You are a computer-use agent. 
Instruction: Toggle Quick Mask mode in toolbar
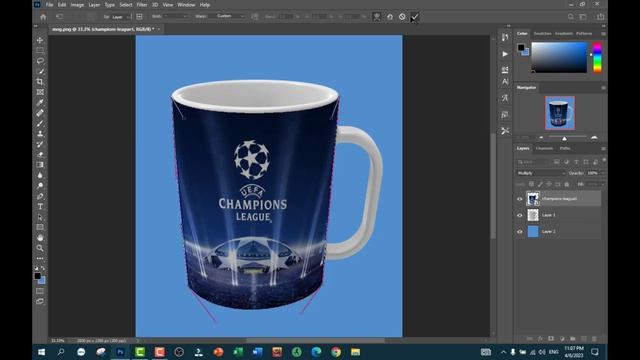click(x=40, y=291)
